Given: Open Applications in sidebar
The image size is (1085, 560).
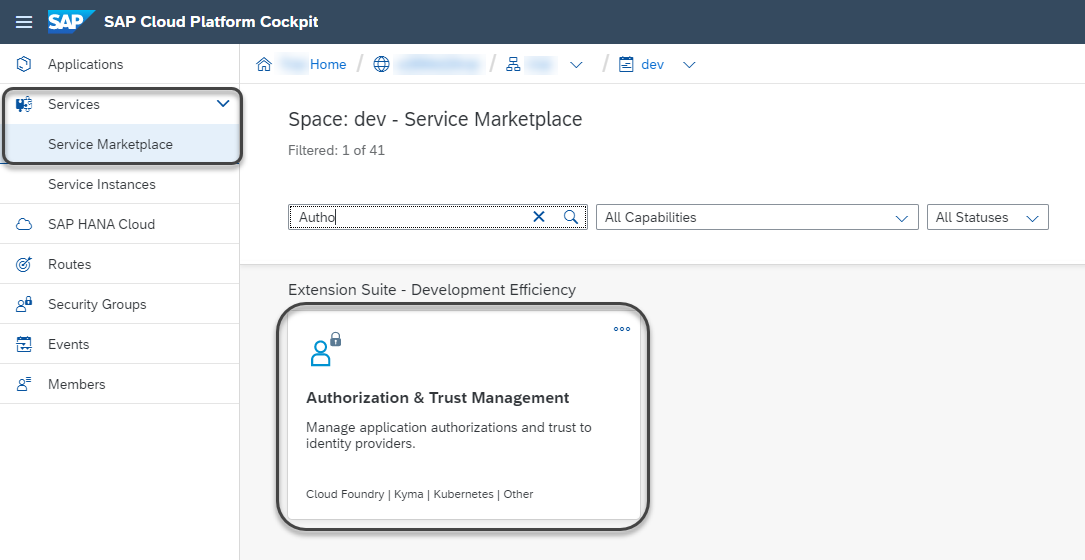Looking at the screenshot, I should click(x=120, y=64).
